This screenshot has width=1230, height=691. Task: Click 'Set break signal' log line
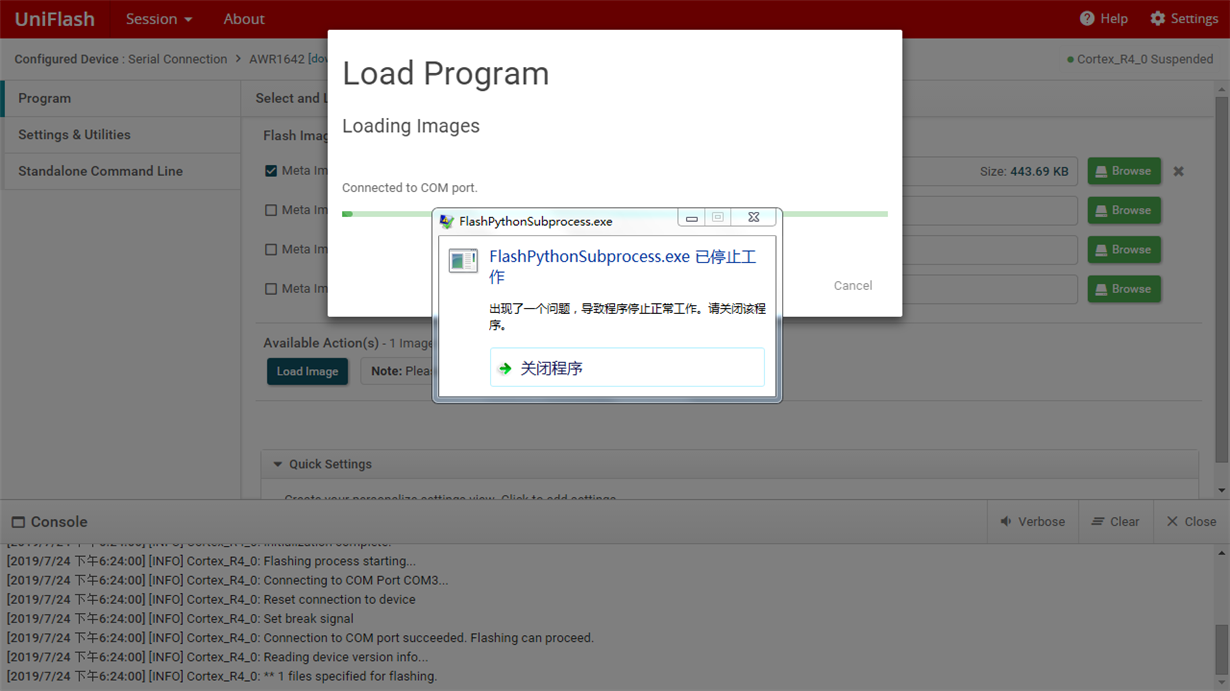tap(180, 618)
